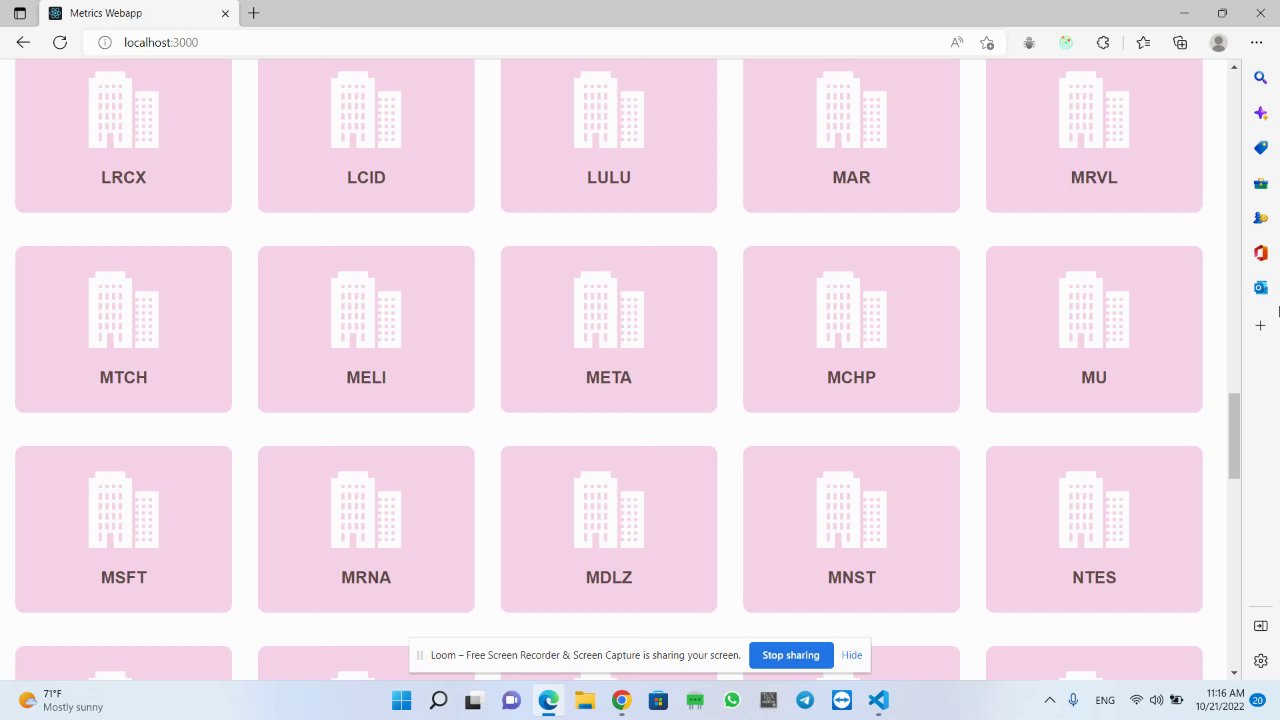This screenshot has height=720, width=1280.
Task: Click the NTES building icon
Action: [x=1094, y=509]
